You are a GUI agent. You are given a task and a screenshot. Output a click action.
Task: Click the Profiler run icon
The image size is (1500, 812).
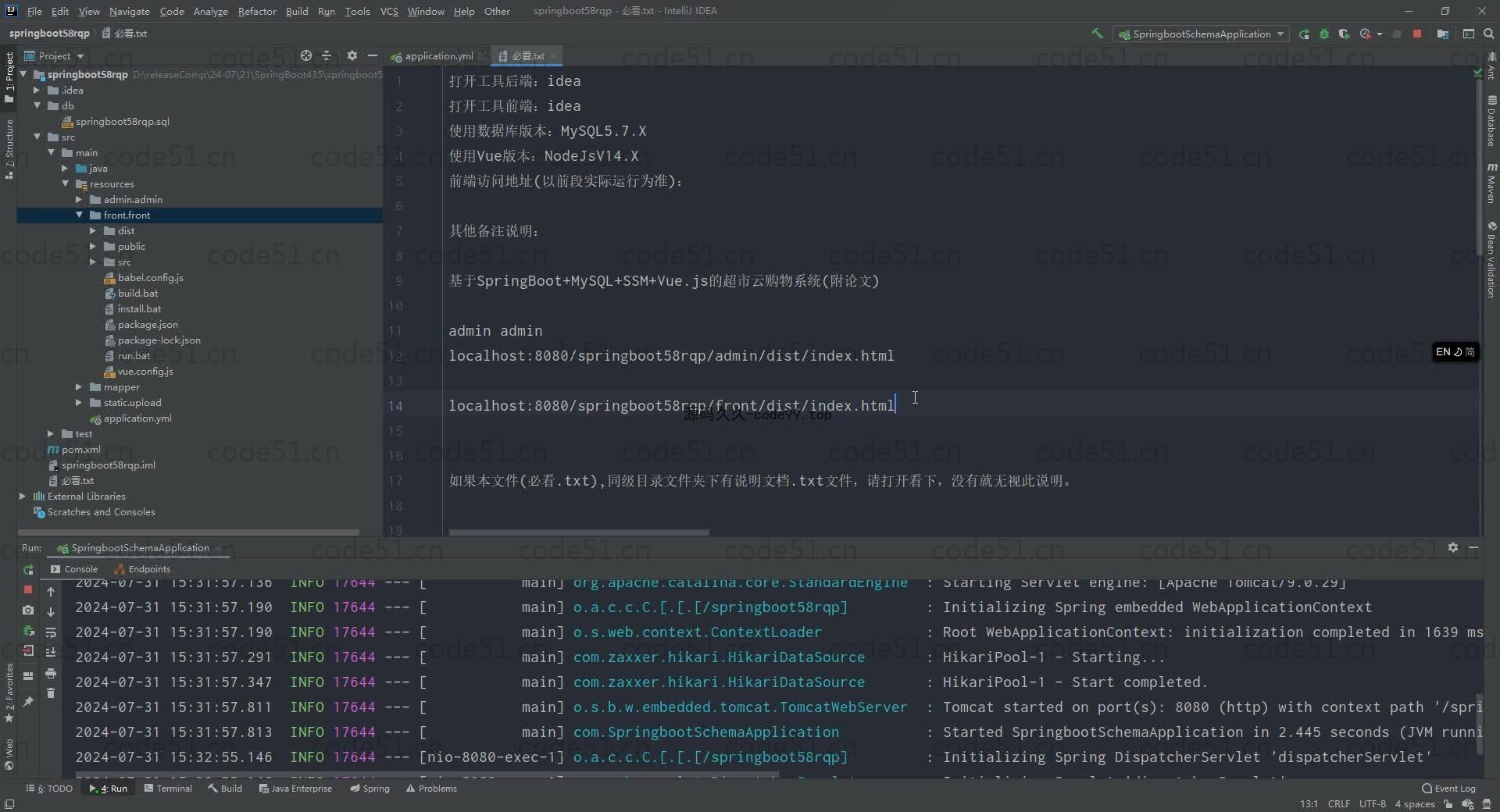(x=1366, y=34)
